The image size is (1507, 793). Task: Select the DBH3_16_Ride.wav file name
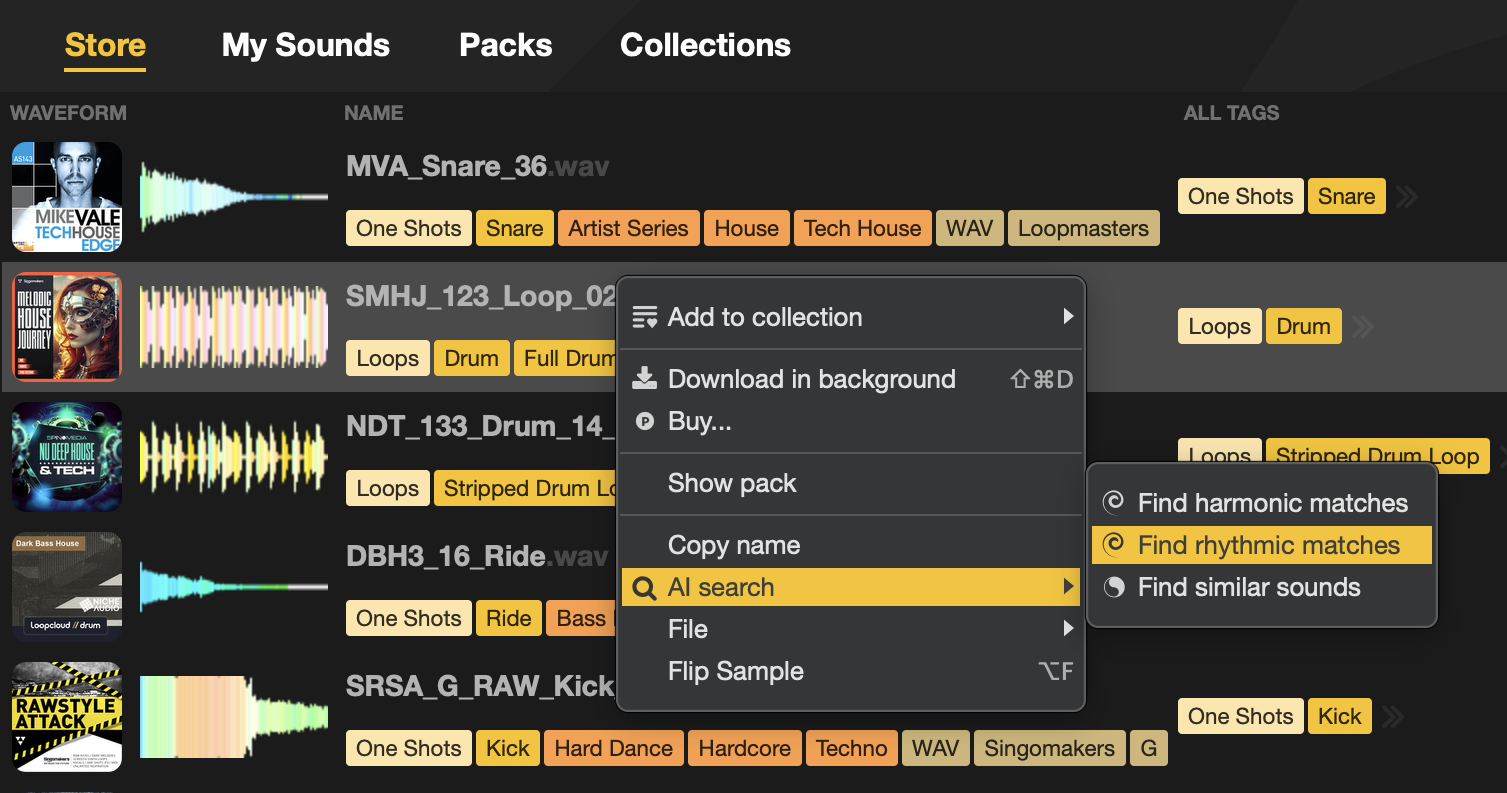(477, 556)
